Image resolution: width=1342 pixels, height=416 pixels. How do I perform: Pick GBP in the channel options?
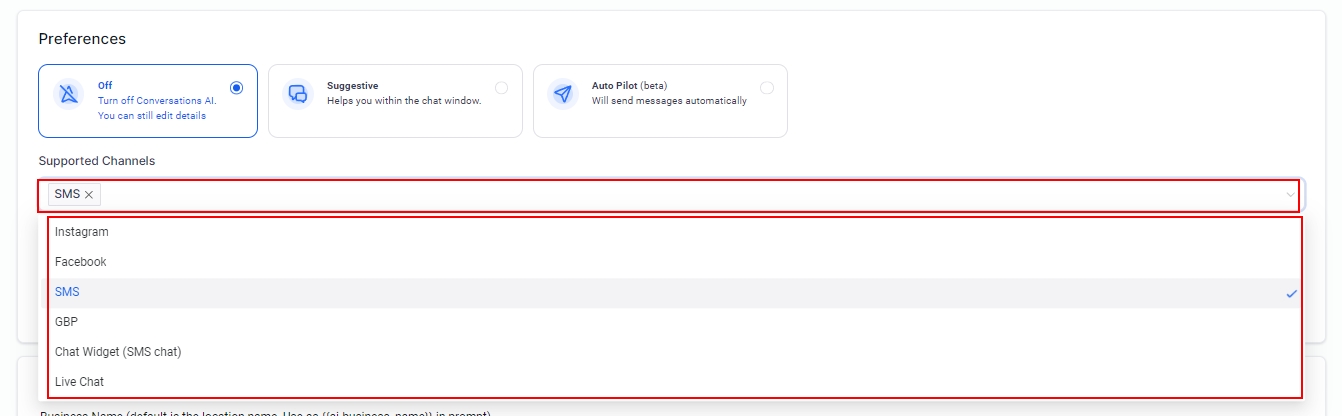[67, 322]
